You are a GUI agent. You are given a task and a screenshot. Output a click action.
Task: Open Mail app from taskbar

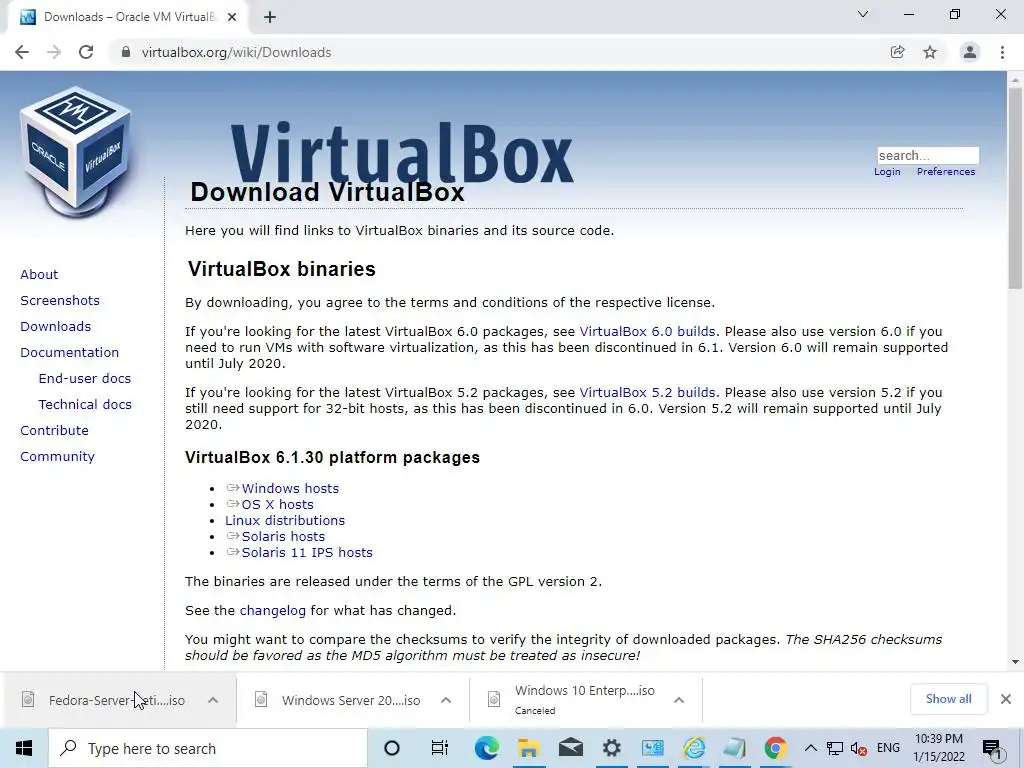pos(570,748)
